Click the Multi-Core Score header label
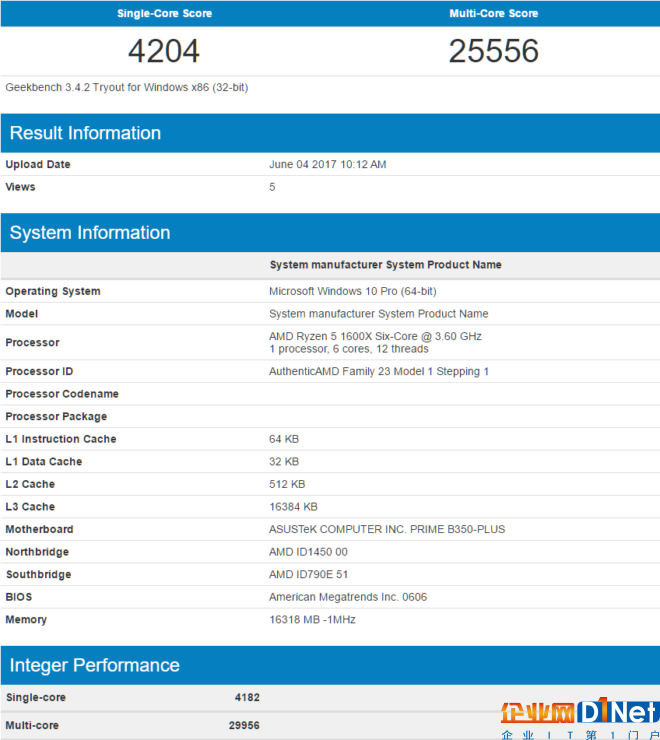Image resolution: width=660 pixels, height=740 pixels. [x=493, y=13]
